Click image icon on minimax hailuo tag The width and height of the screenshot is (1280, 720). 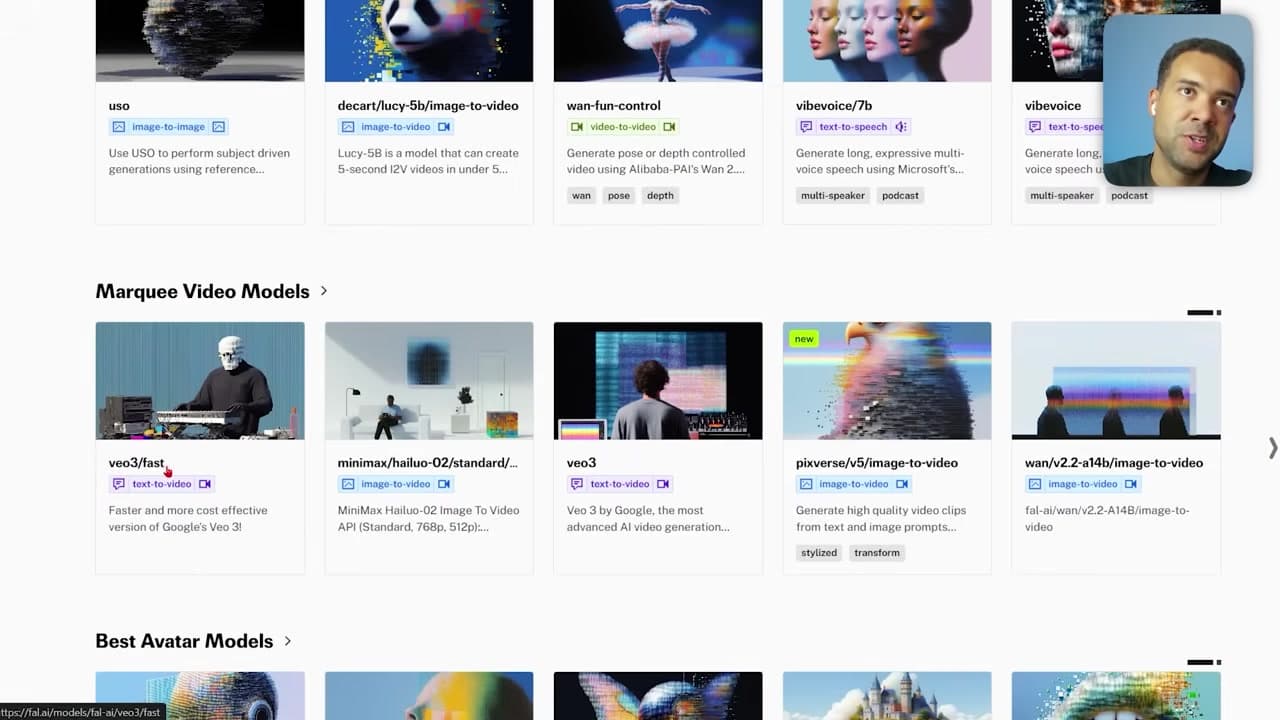pyautogui.click(x=348, y=484)
